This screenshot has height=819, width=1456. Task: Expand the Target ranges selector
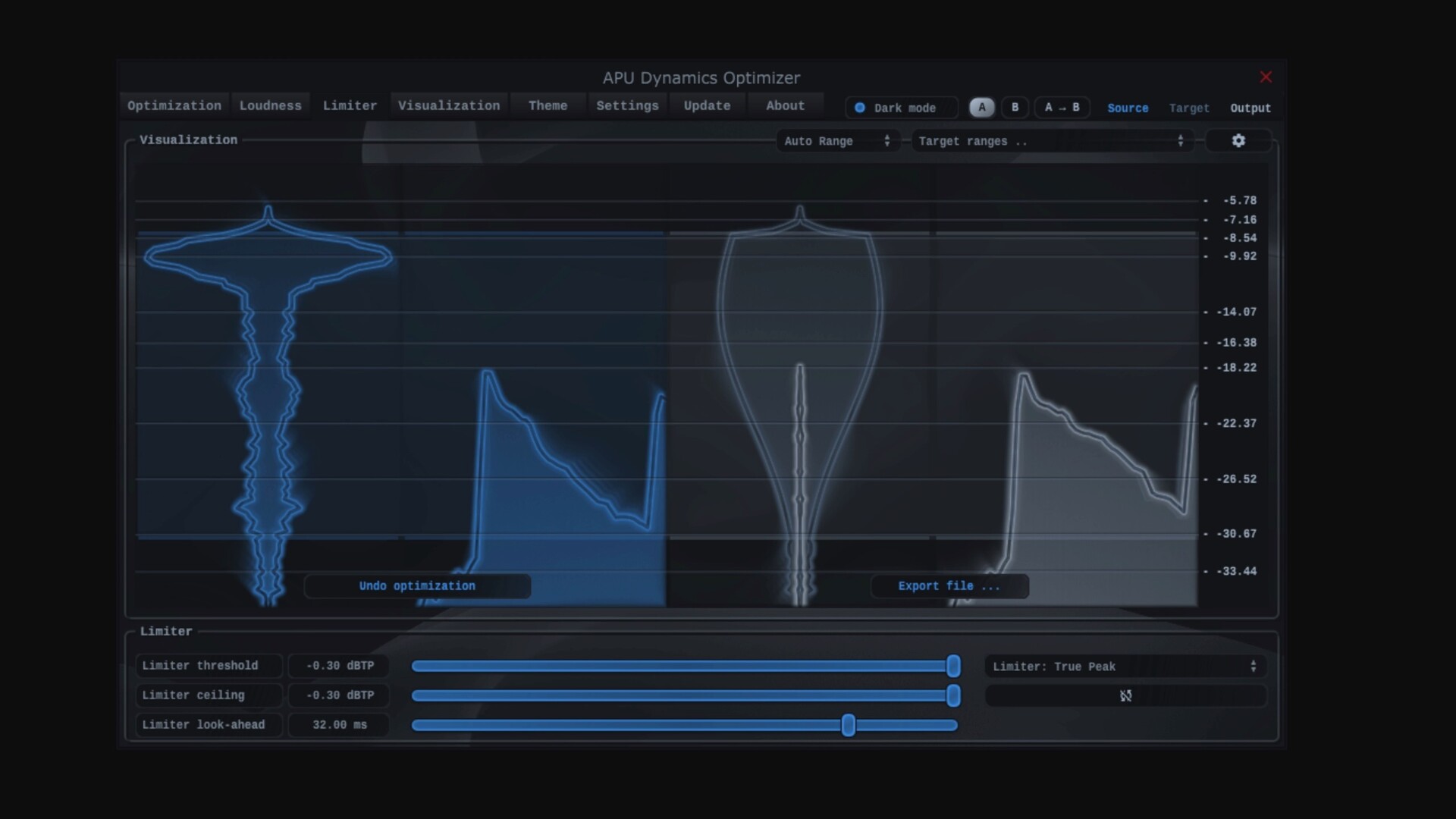[1050, 140]
